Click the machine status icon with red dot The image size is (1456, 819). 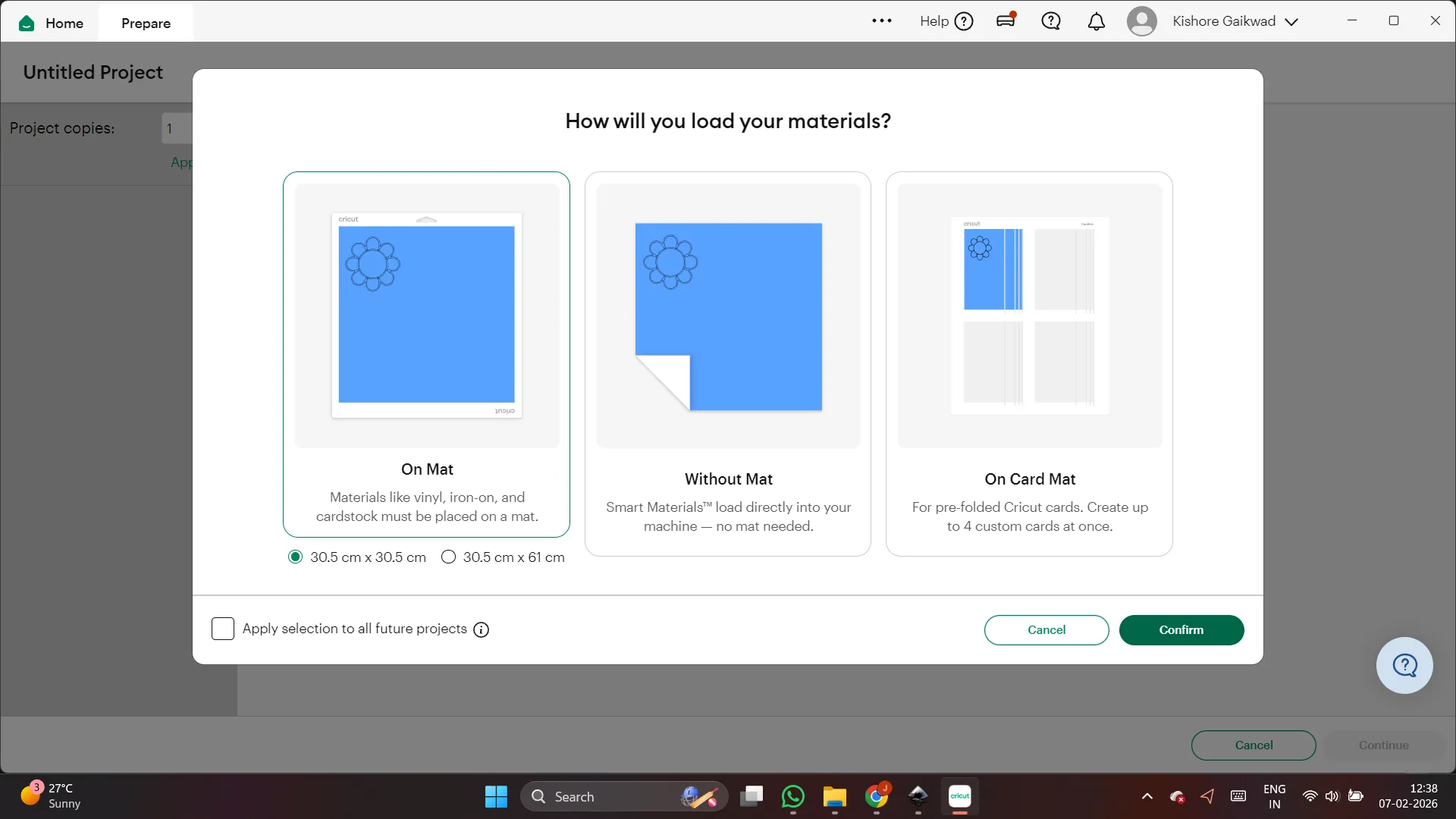(1006, 20)
